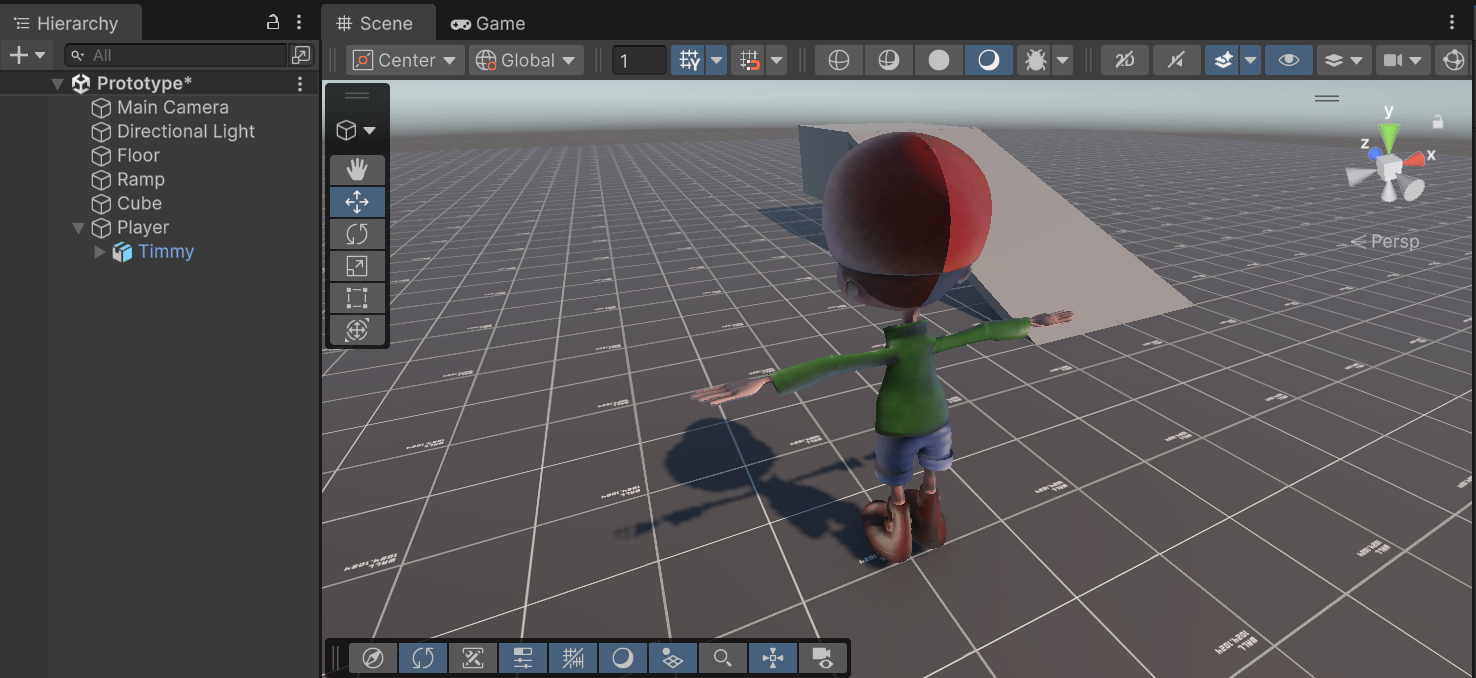Image resolution: width=1476 pixels, height=678 pixels.
Task: Toggle crescent shaded lighting draw mode button
Action: [x=988, y=60]
